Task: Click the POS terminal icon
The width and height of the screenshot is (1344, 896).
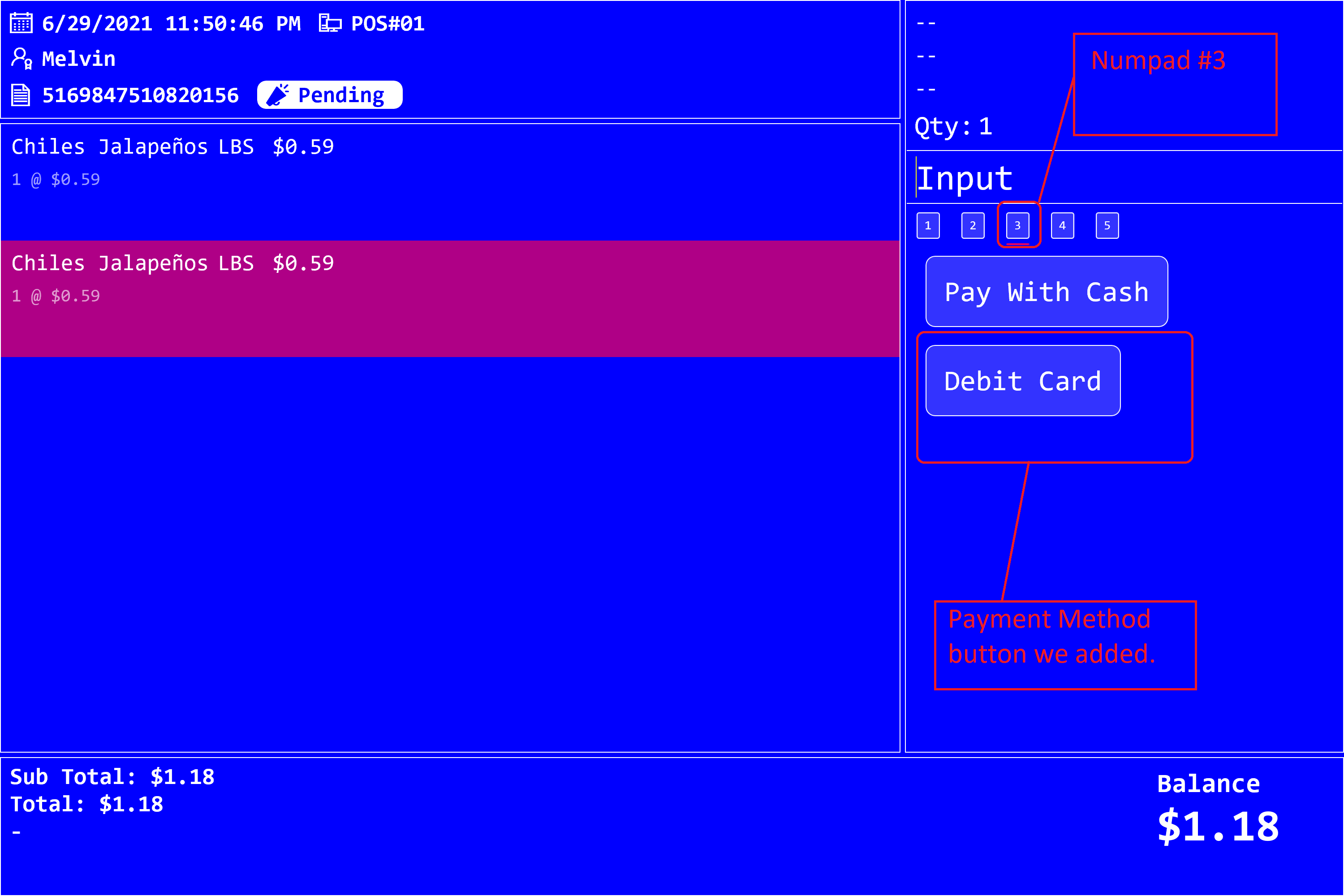Action: point(330,23)
